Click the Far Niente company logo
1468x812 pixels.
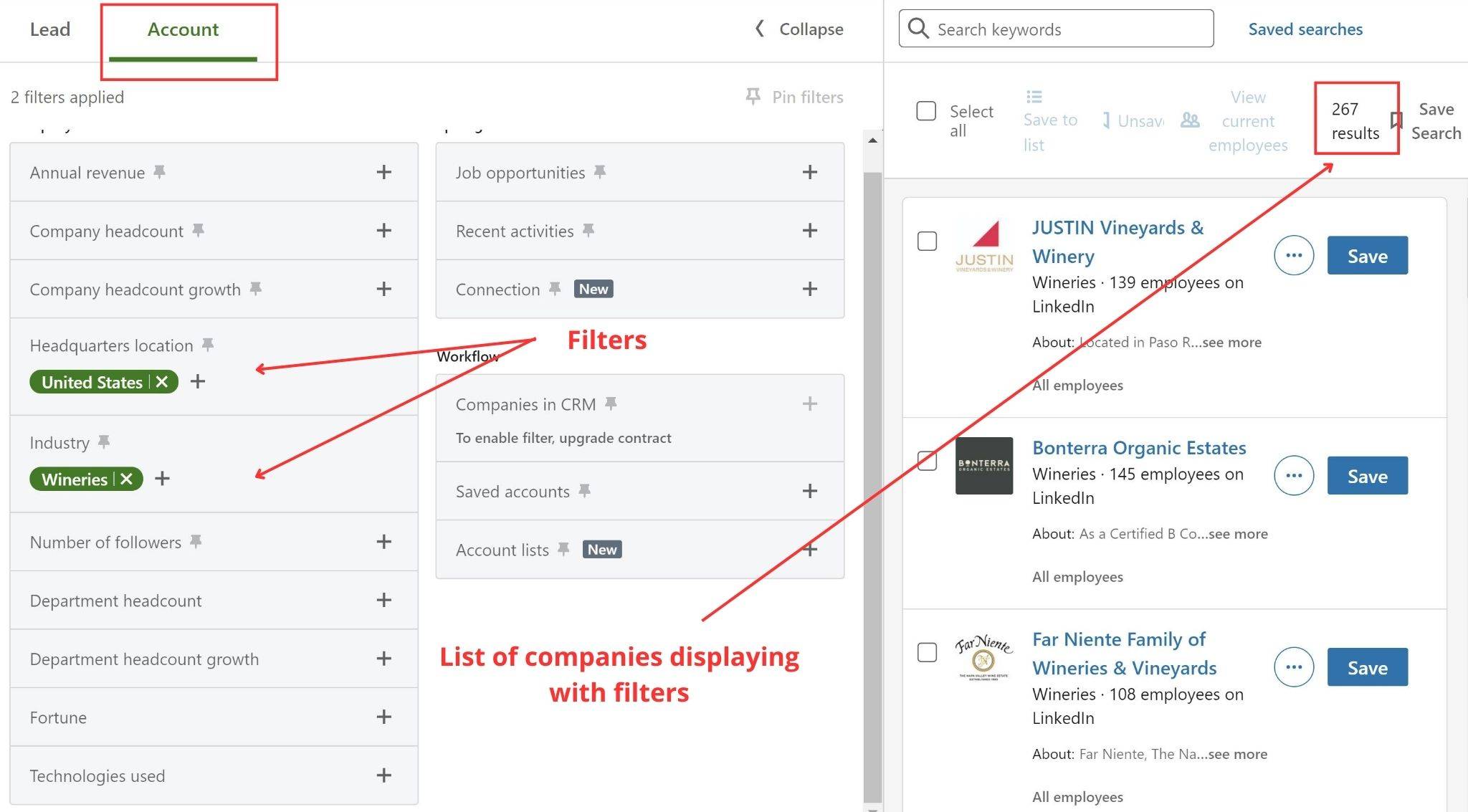click(x=983, y=658)
